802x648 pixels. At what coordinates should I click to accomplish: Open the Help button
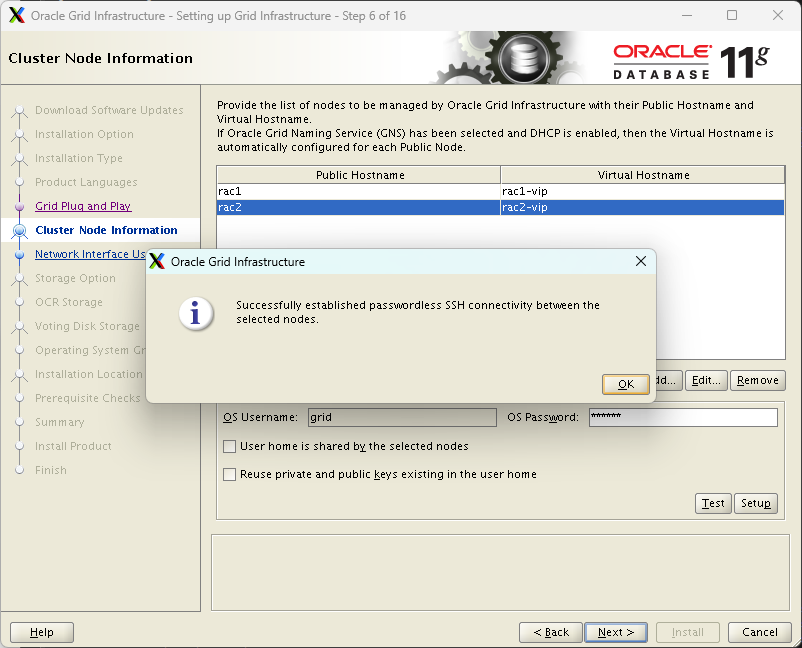(x=42, y=632)
